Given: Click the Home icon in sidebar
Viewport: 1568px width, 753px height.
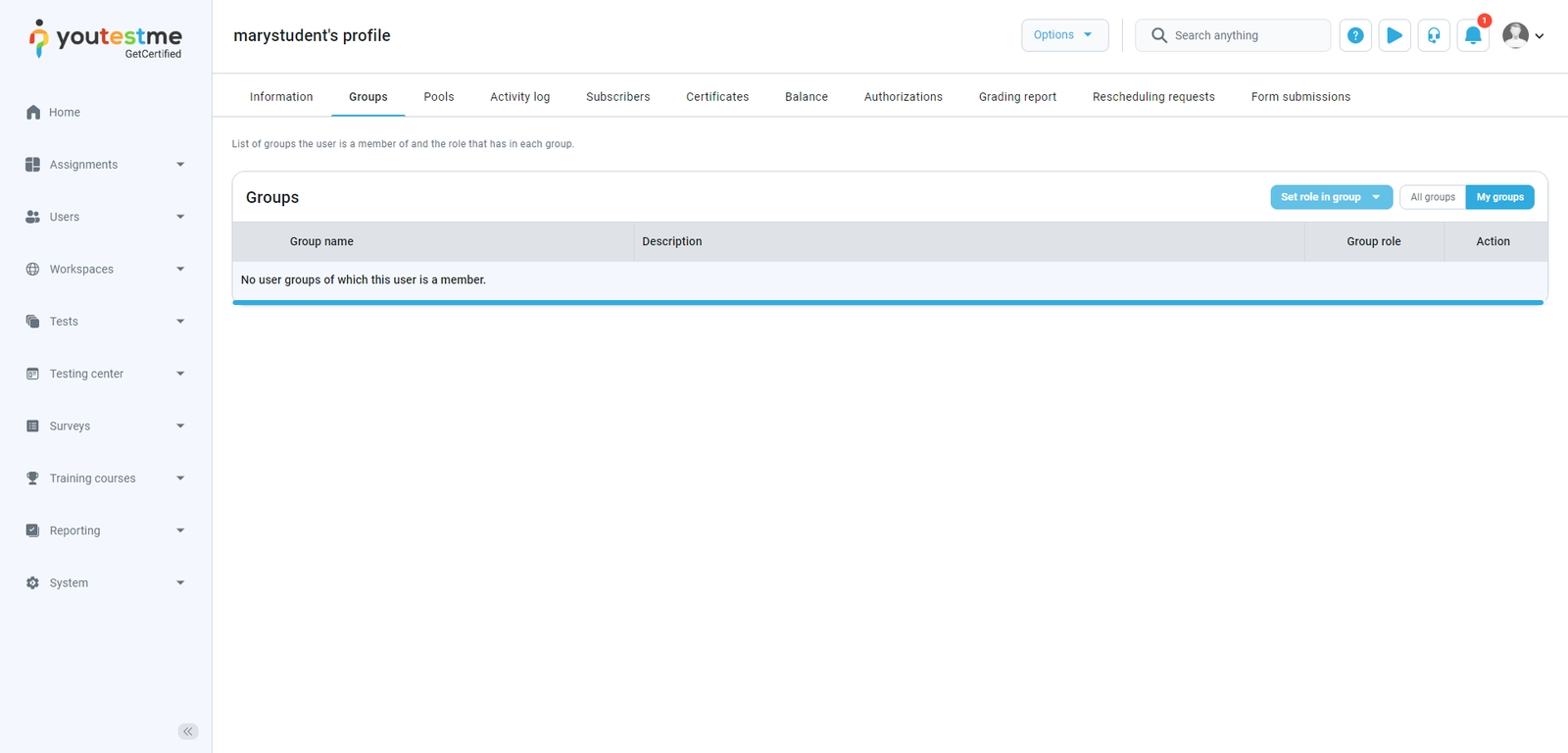Looking at the screenshot, I should click(33, 113).
